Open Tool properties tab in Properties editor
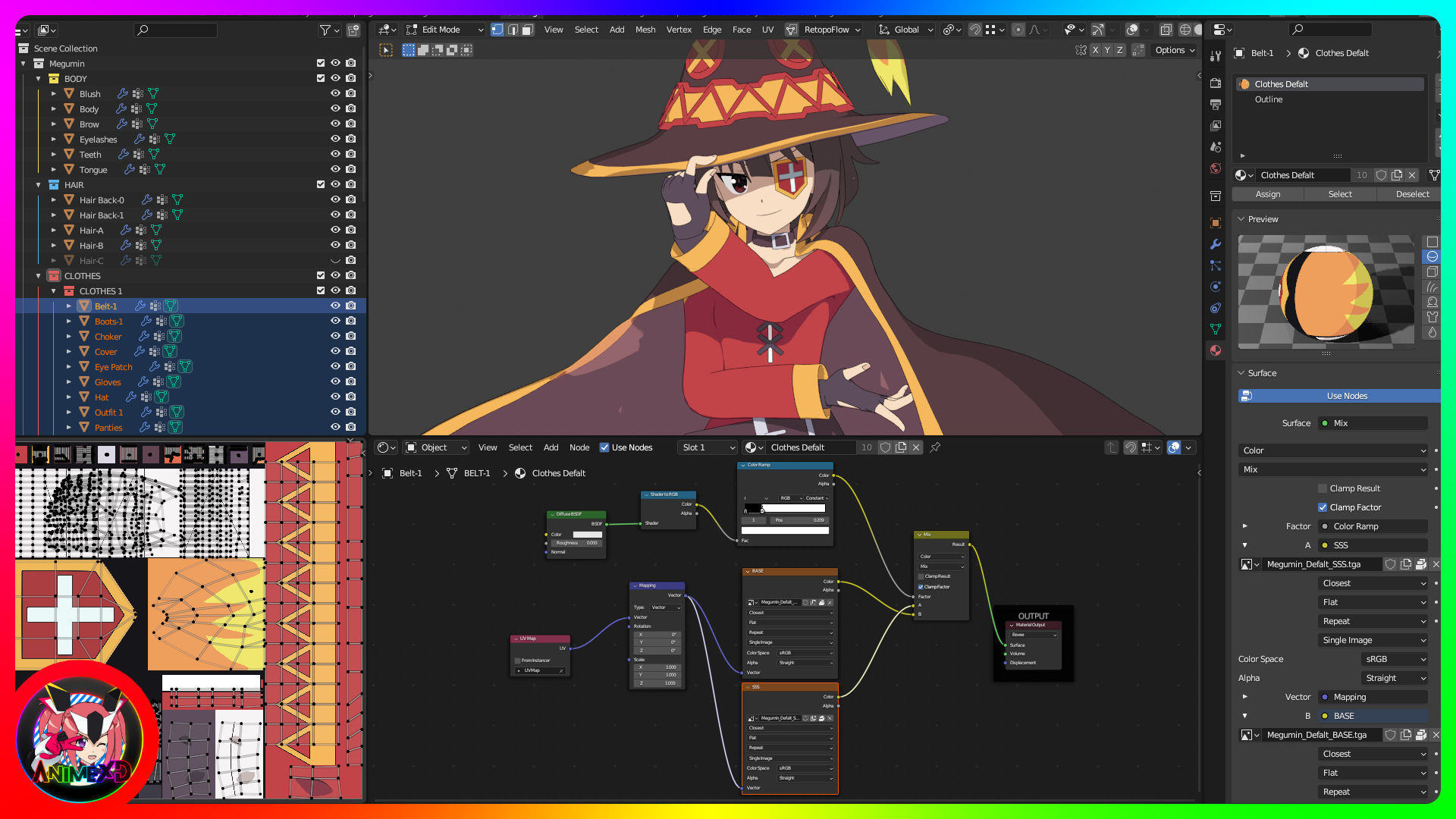 point(1216,56)
